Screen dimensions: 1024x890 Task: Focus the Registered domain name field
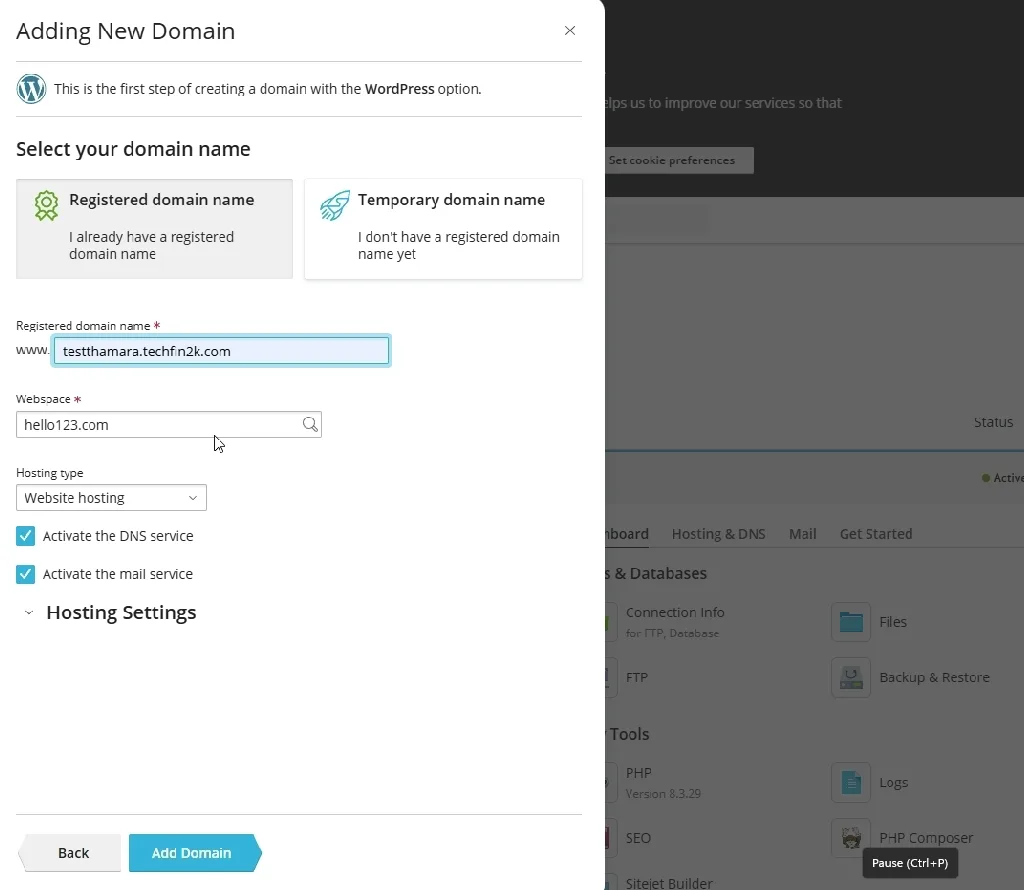(221, 351)
